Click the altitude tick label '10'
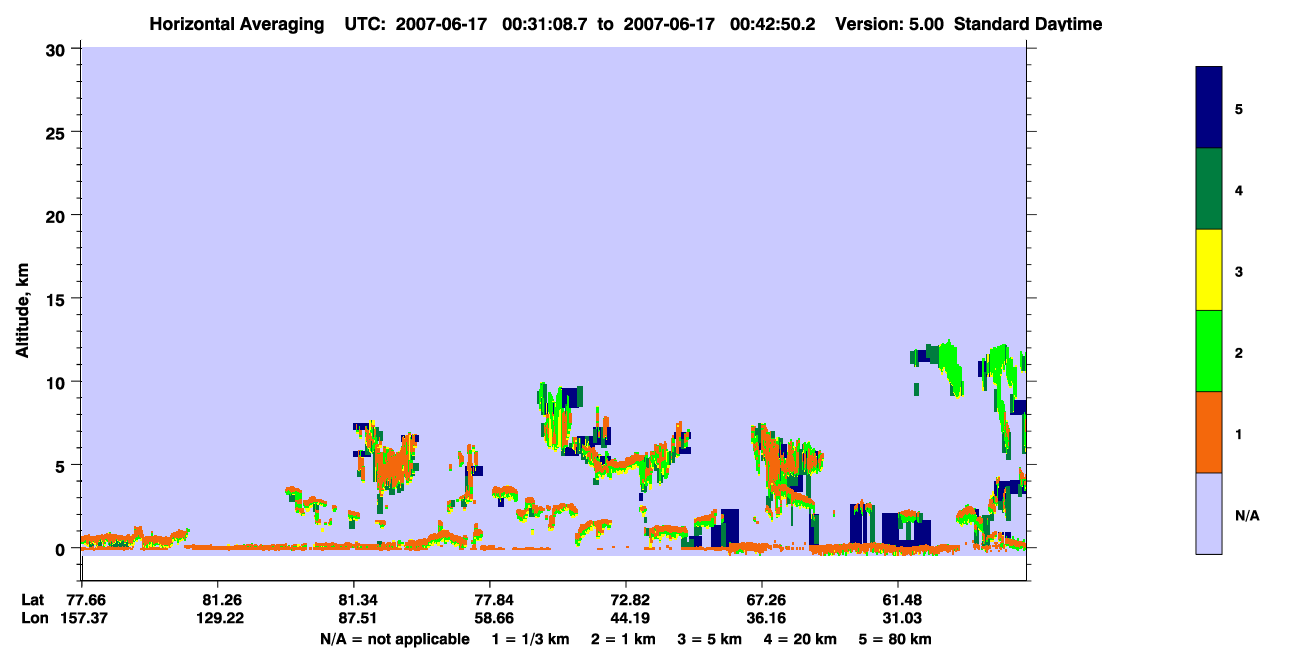The height and width of the screenshot is (667, 1300). (58, 382)
